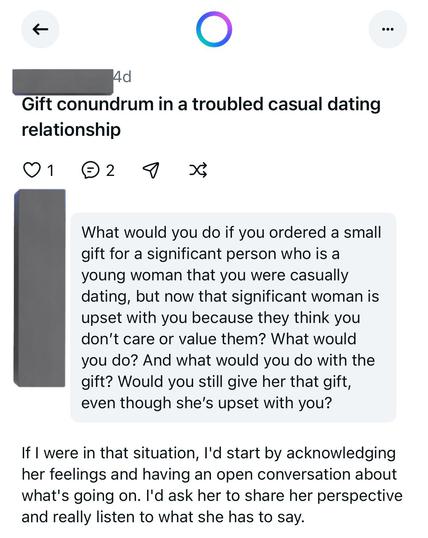Click the AI response paragraph

click(212, 485)
